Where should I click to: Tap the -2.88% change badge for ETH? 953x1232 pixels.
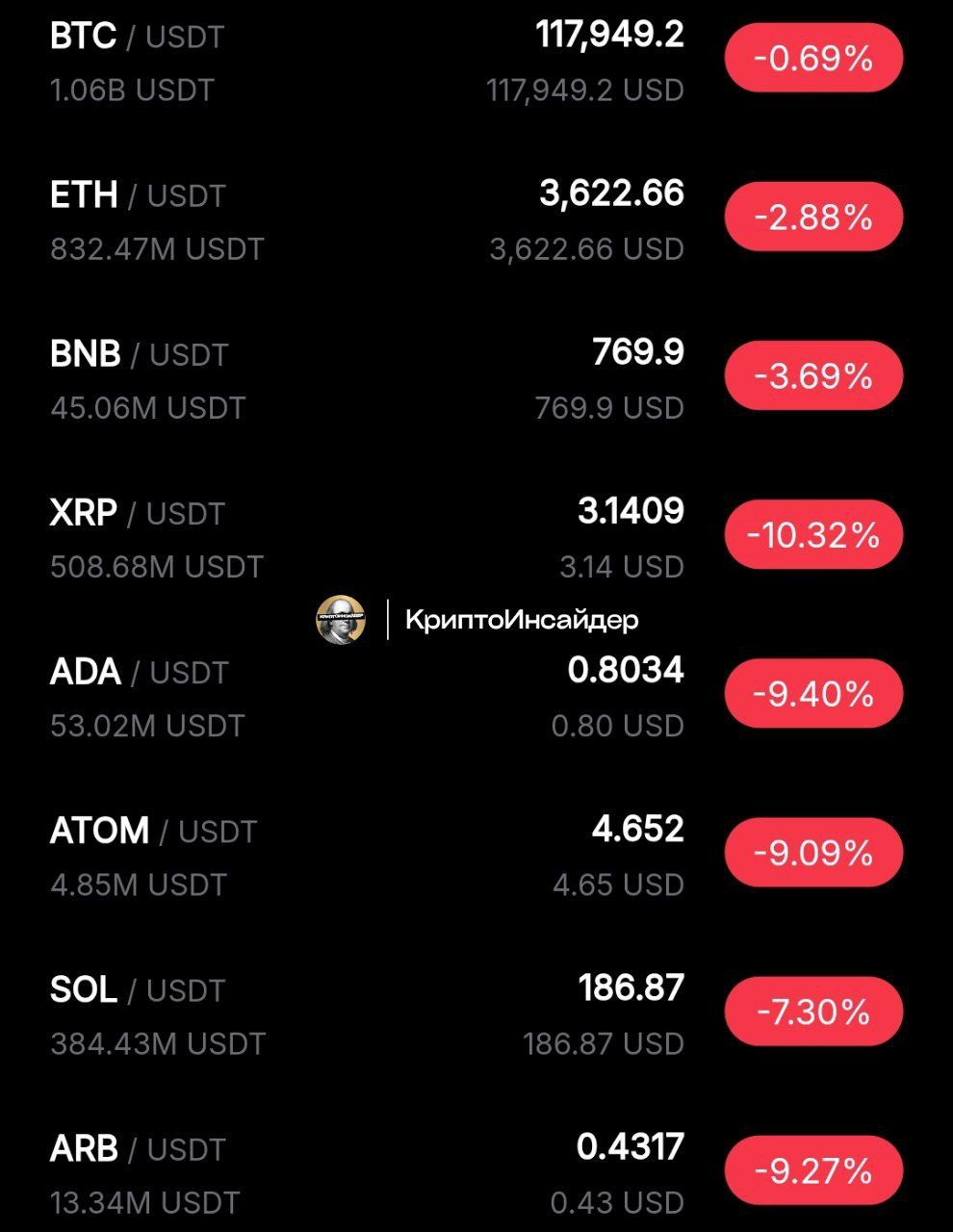[813, 217]
